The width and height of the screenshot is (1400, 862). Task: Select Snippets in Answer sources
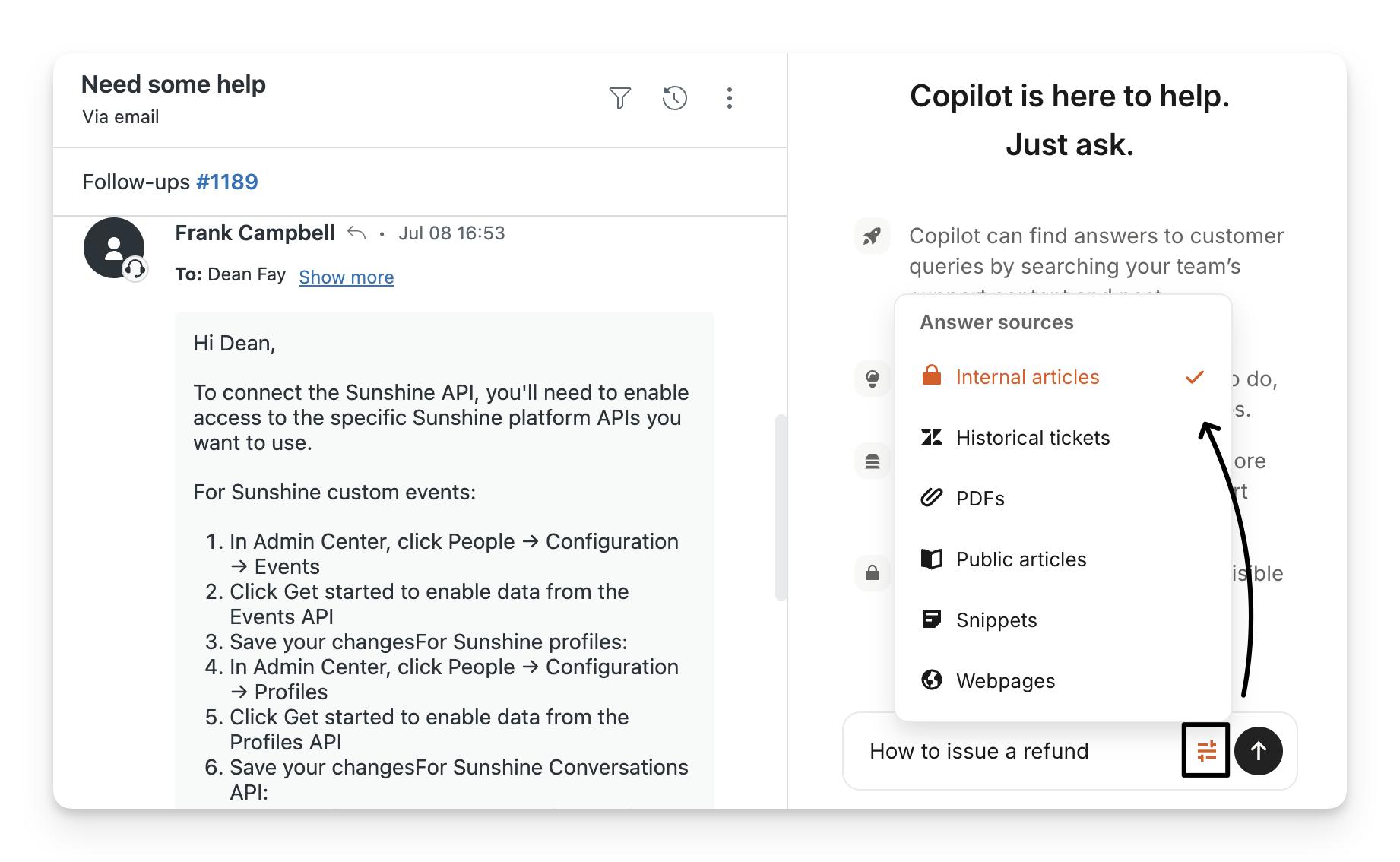[x=996, y=620]
